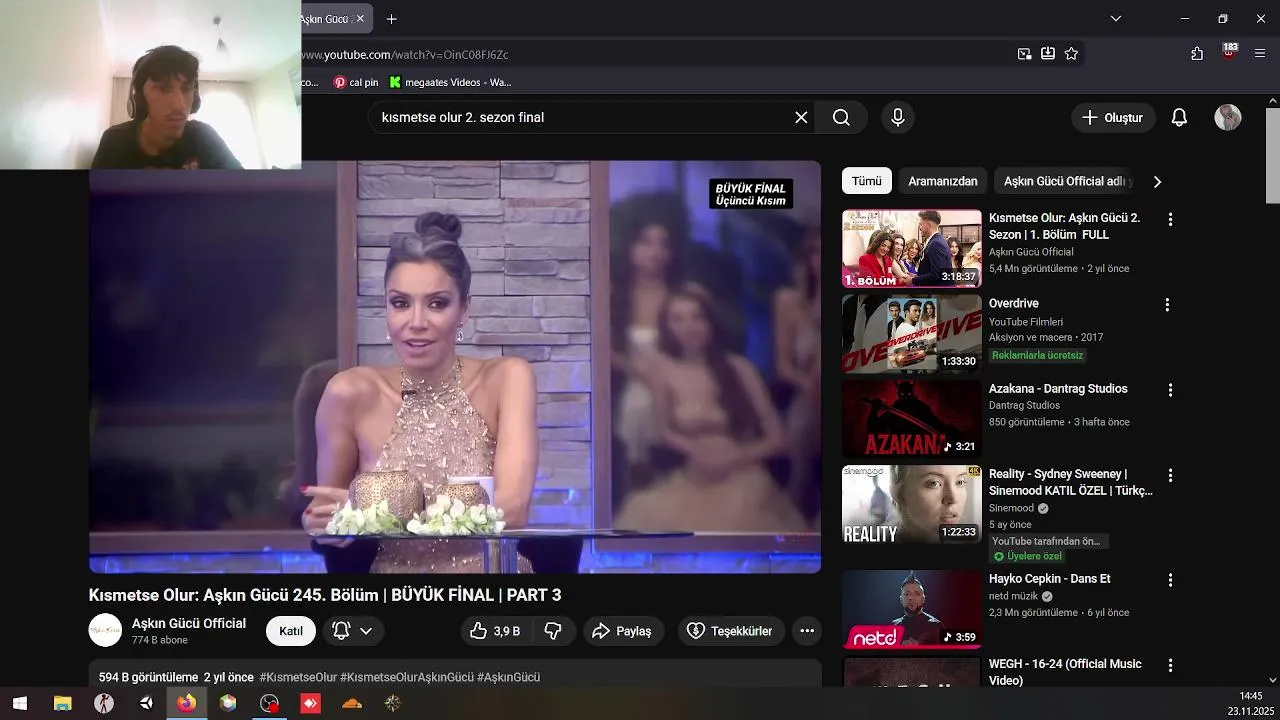This screenshot has width=1280, height=720.
Task: Open Windows Start menu
Action: [x=19, y=703]
